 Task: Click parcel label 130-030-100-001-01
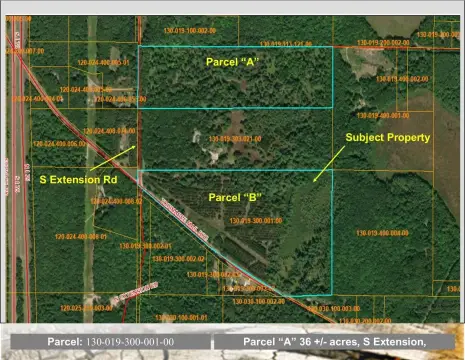[x=181, y=318]
